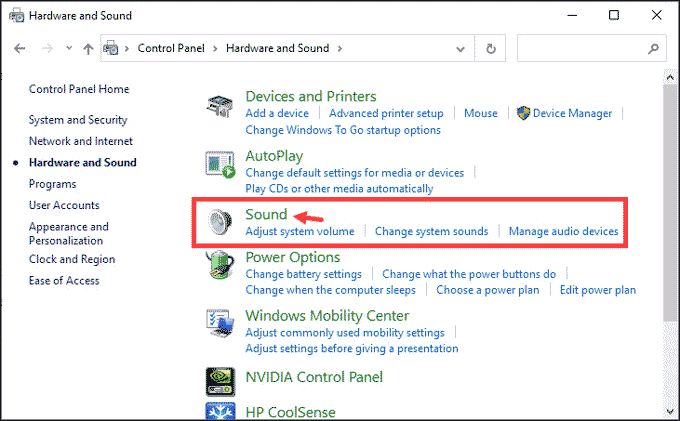
Task: Click the scrollbar down arrow
Action: (670, 412)
